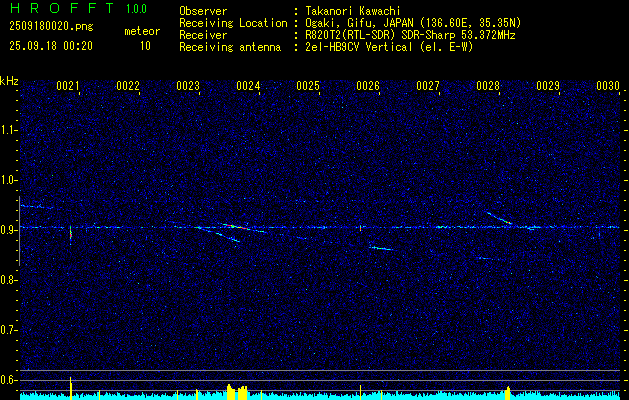Click the 0024 time marker
This screenshot has height=400, width=629.
[x=248, y=86]
